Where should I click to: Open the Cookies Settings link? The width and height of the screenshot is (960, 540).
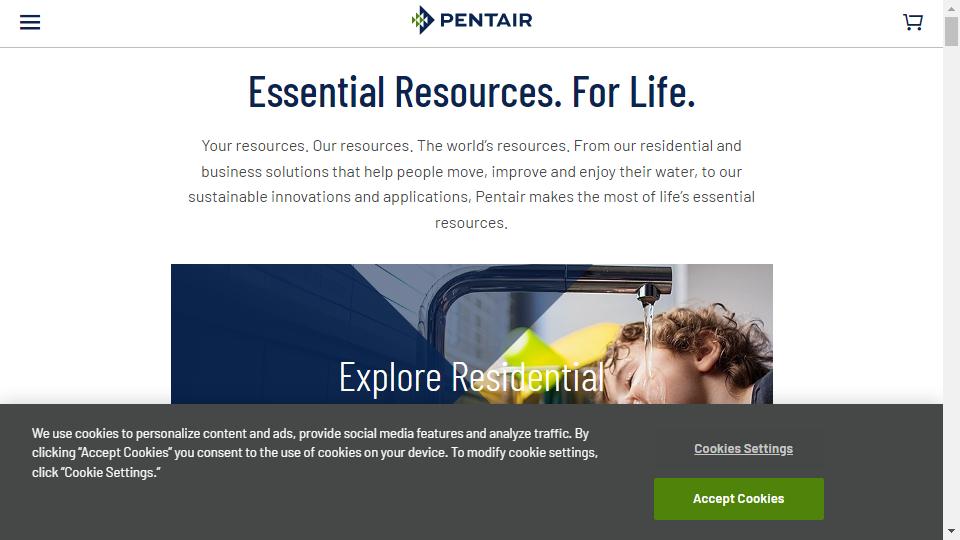click(x=743, y=449)
